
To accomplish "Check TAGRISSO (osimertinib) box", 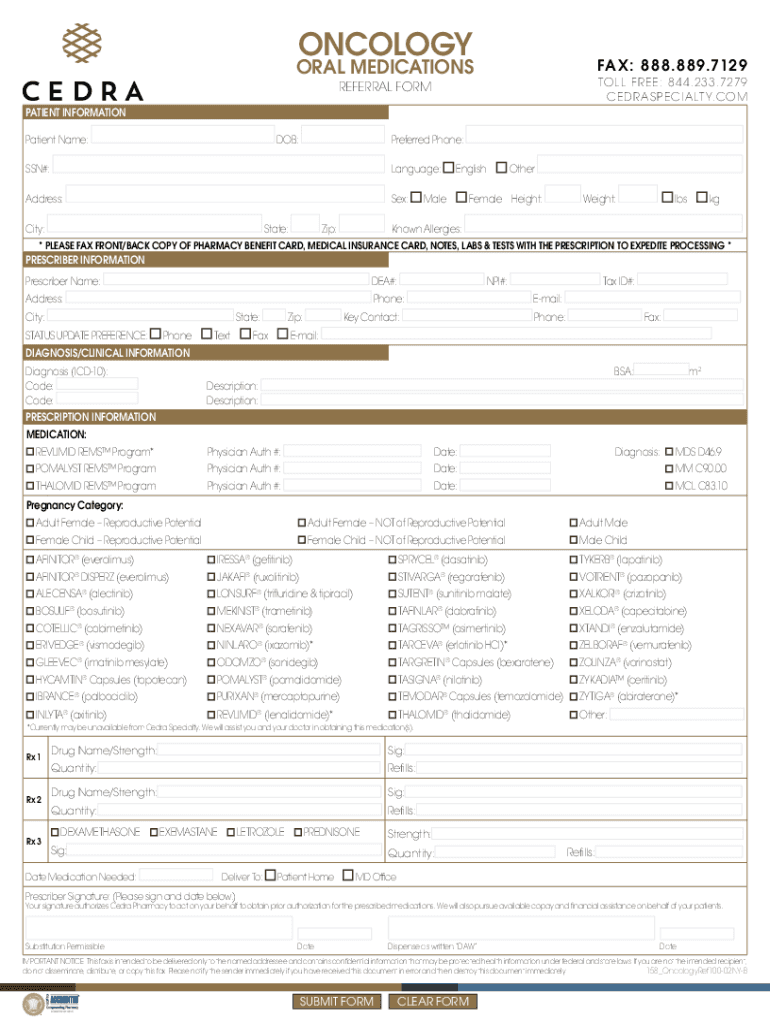I will click(393, 628).
